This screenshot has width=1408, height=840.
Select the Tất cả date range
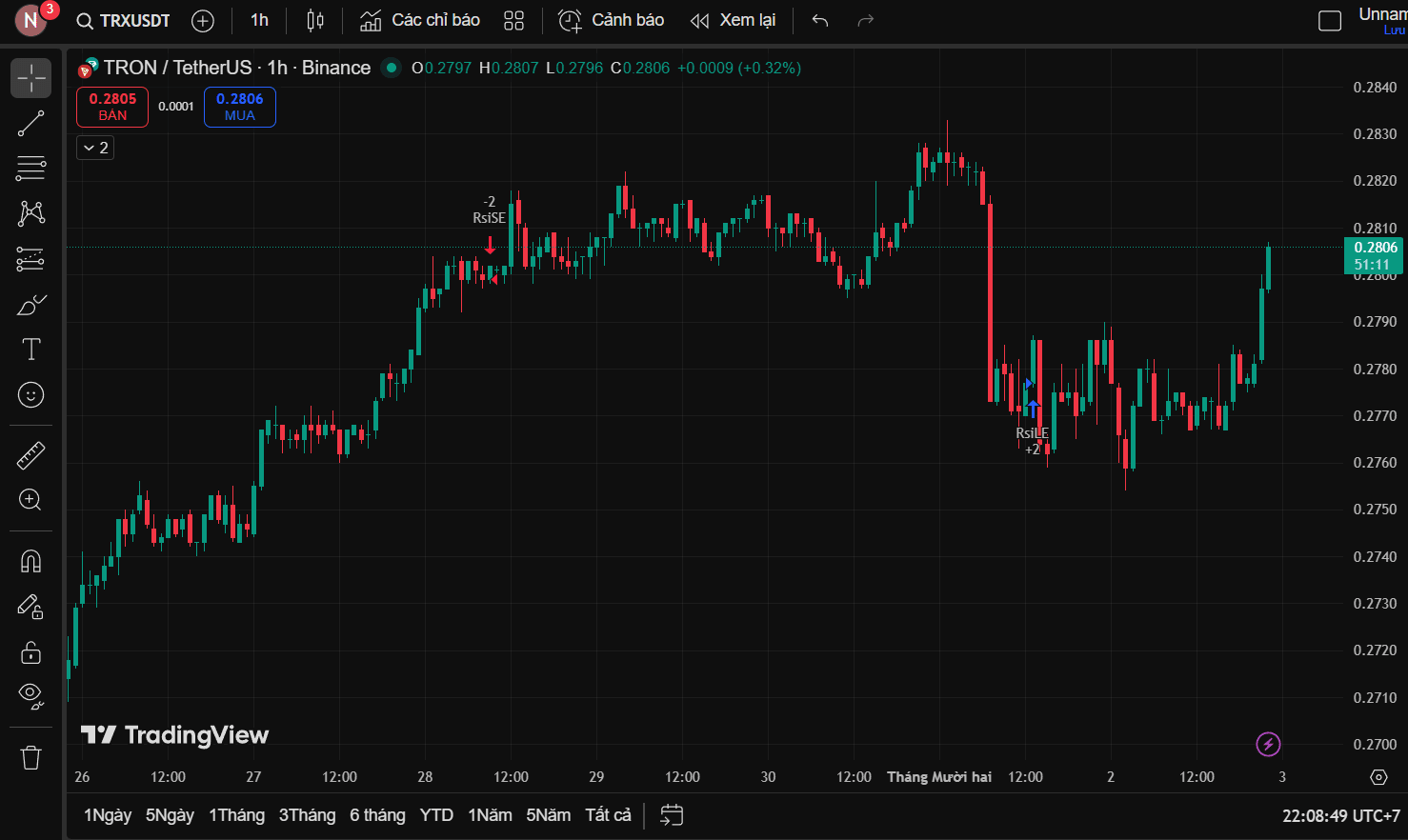pyautogui.click(x=608, y=815)
